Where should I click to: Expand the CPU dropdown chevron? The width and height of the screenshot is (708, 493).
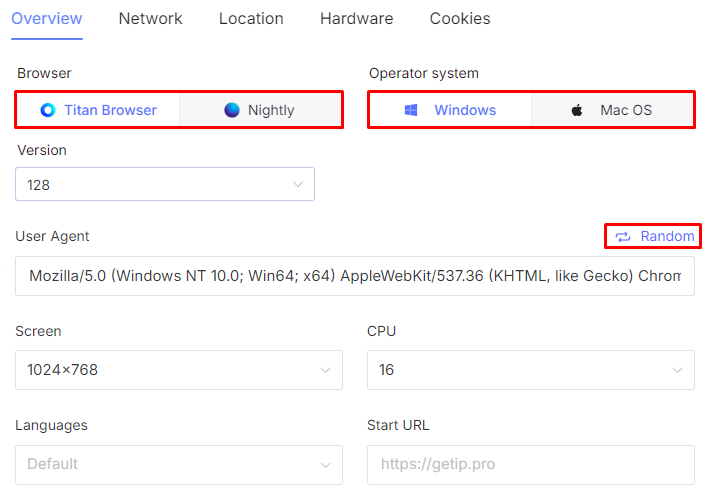(677, 370)
